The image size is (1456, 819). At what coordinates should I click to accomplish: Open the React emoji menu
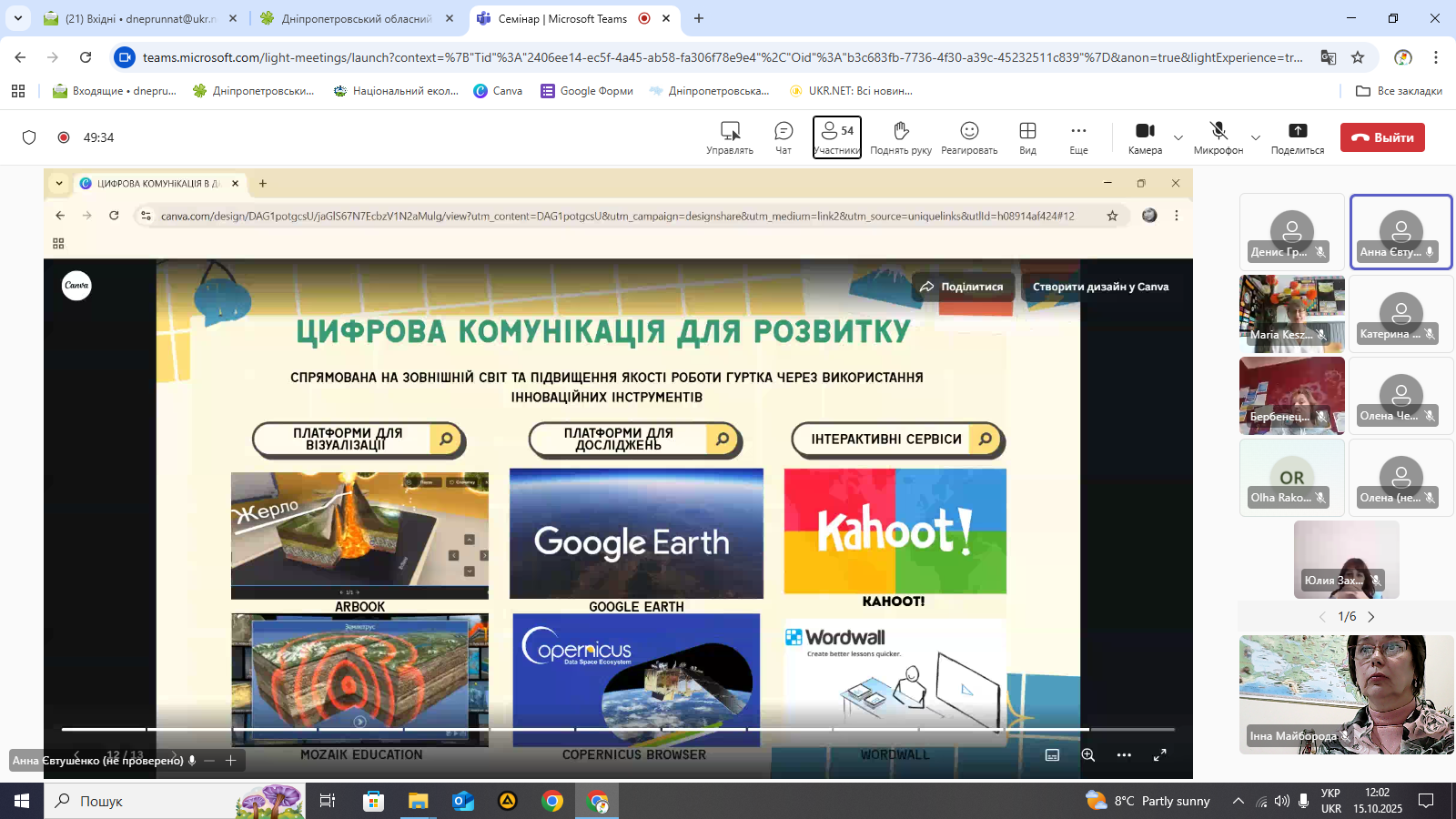pyautogui.click(x=969, y=136)
